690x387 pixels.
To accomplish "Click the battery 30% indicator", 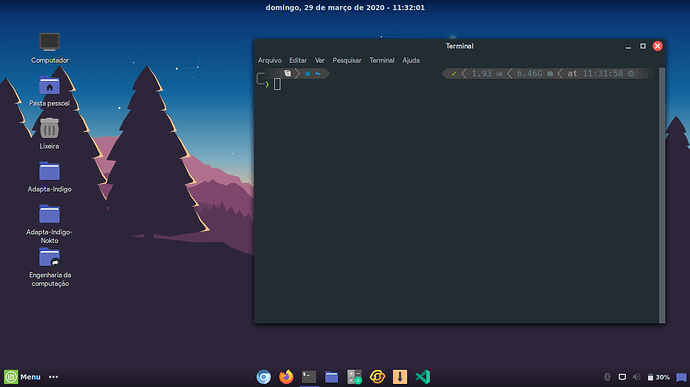I will [659, 377].
